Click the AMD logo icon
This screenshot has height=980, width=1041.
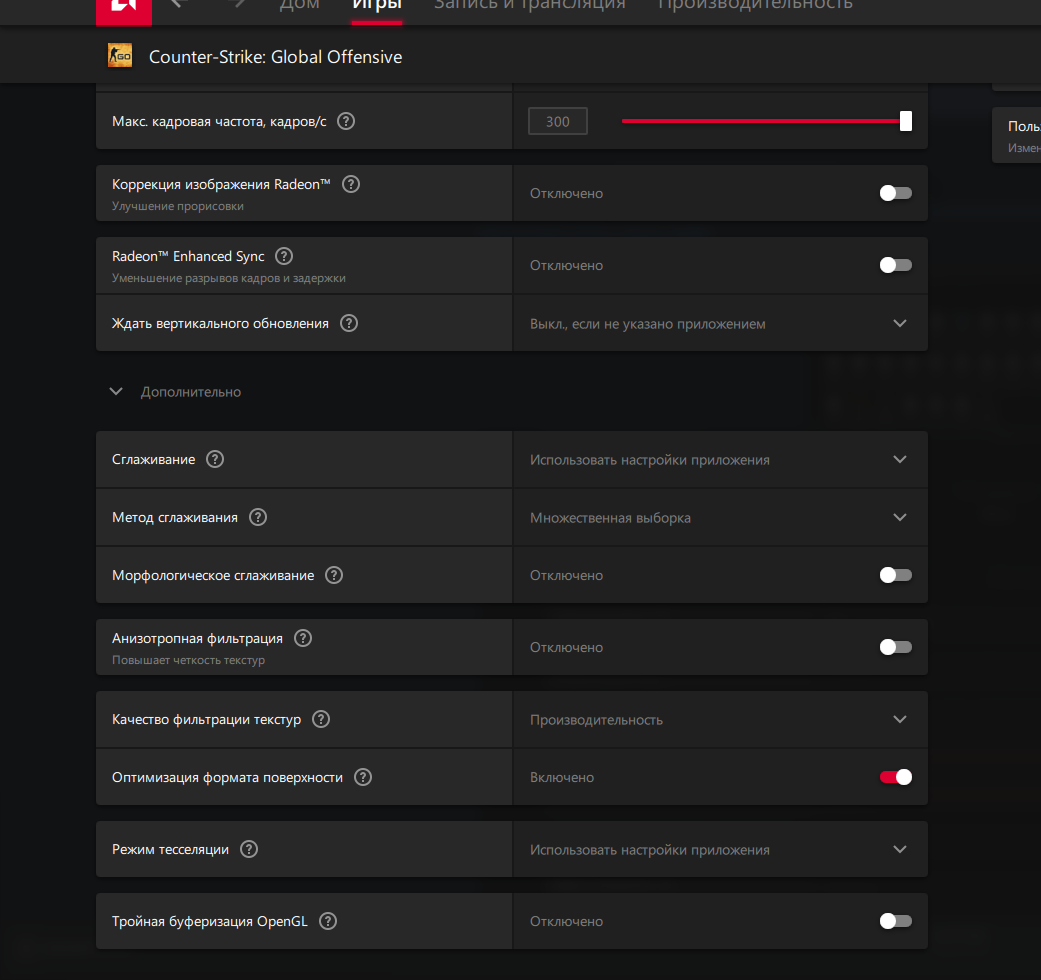[x=124, y=9]
